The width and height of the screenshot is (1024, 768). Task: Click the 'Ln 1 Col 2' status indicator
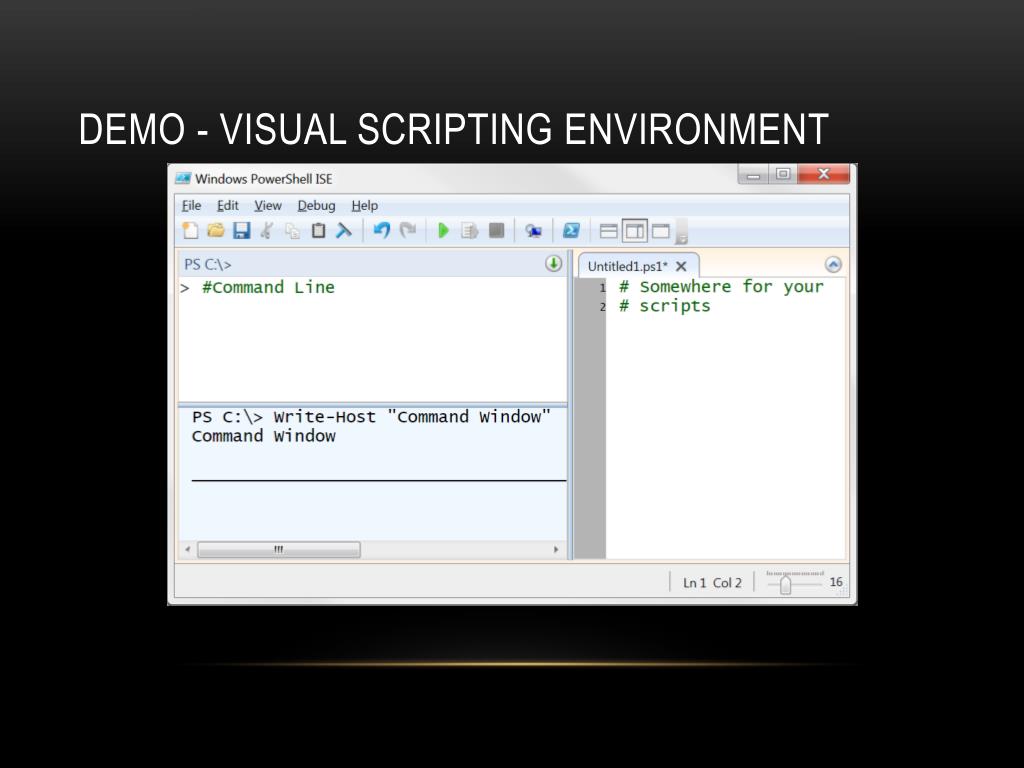tap(712, 583)
